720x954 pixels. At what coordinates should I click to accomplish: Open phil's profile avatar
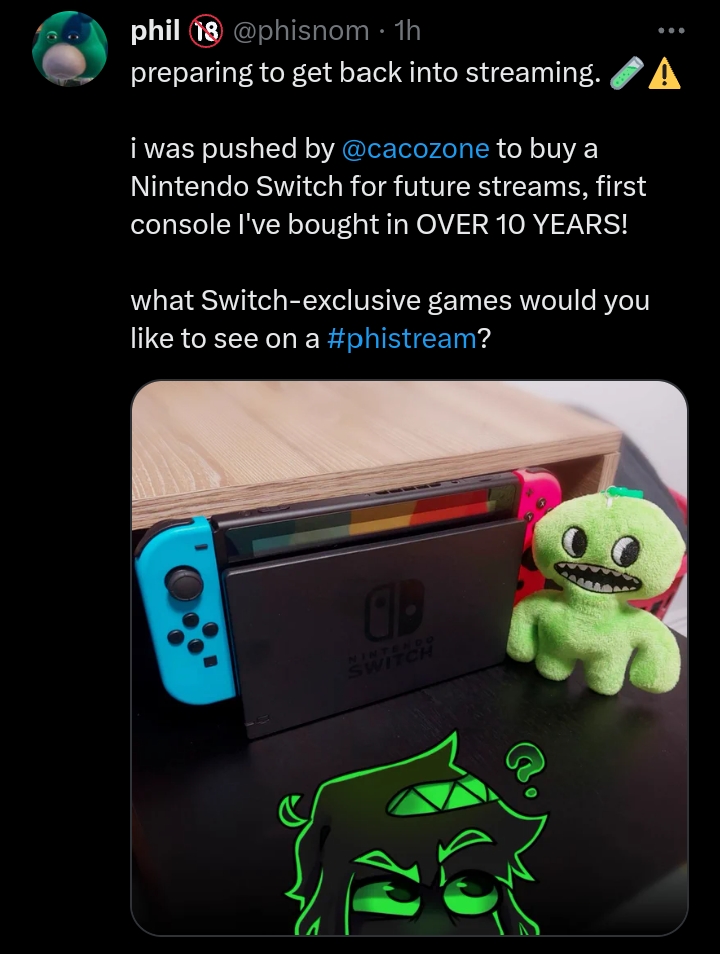pos(69,49)
